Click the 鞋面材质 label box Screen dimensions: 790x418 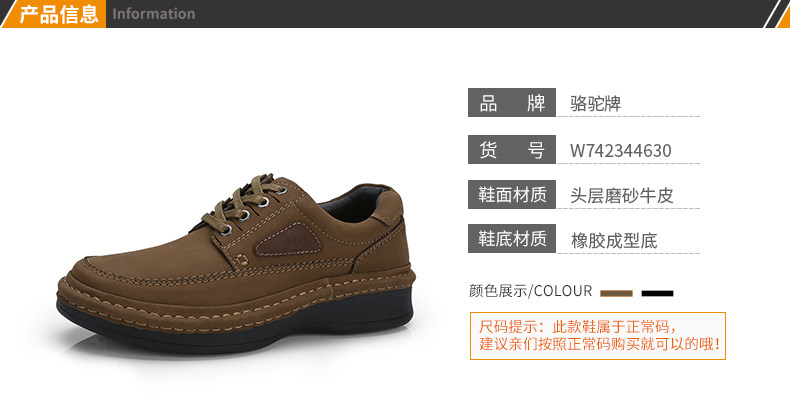click(x=512, y=194)
